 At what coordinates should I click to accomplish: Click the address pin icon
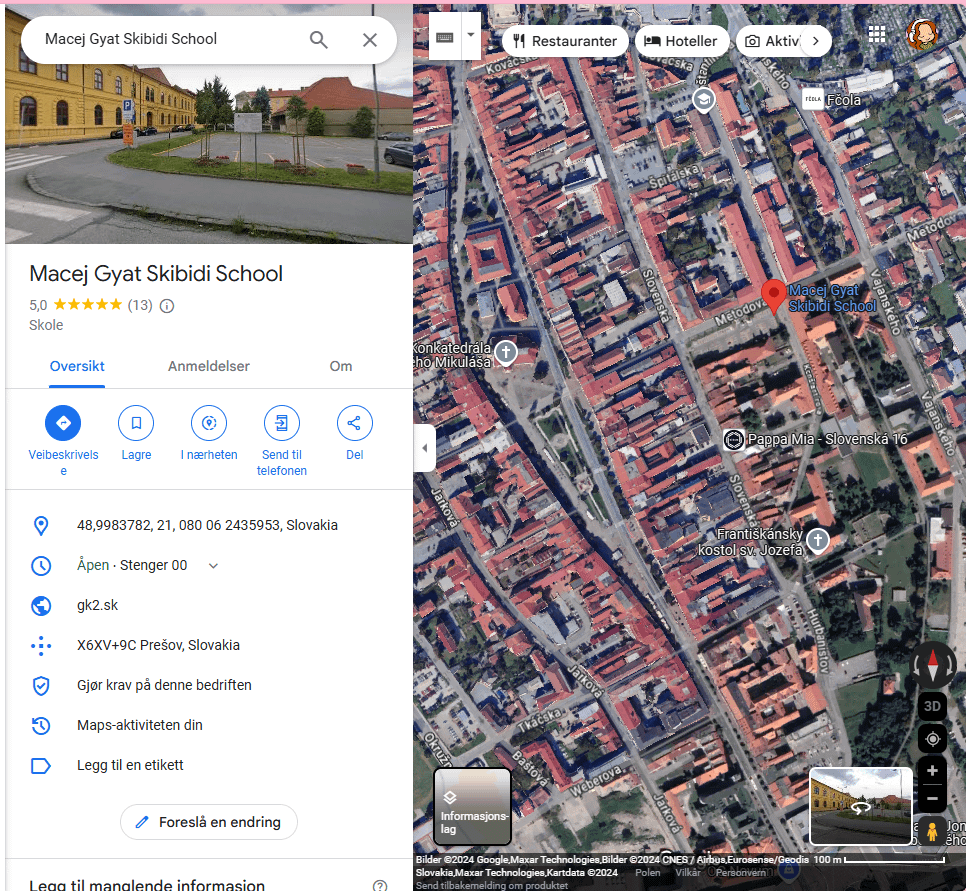pos(41,526)
